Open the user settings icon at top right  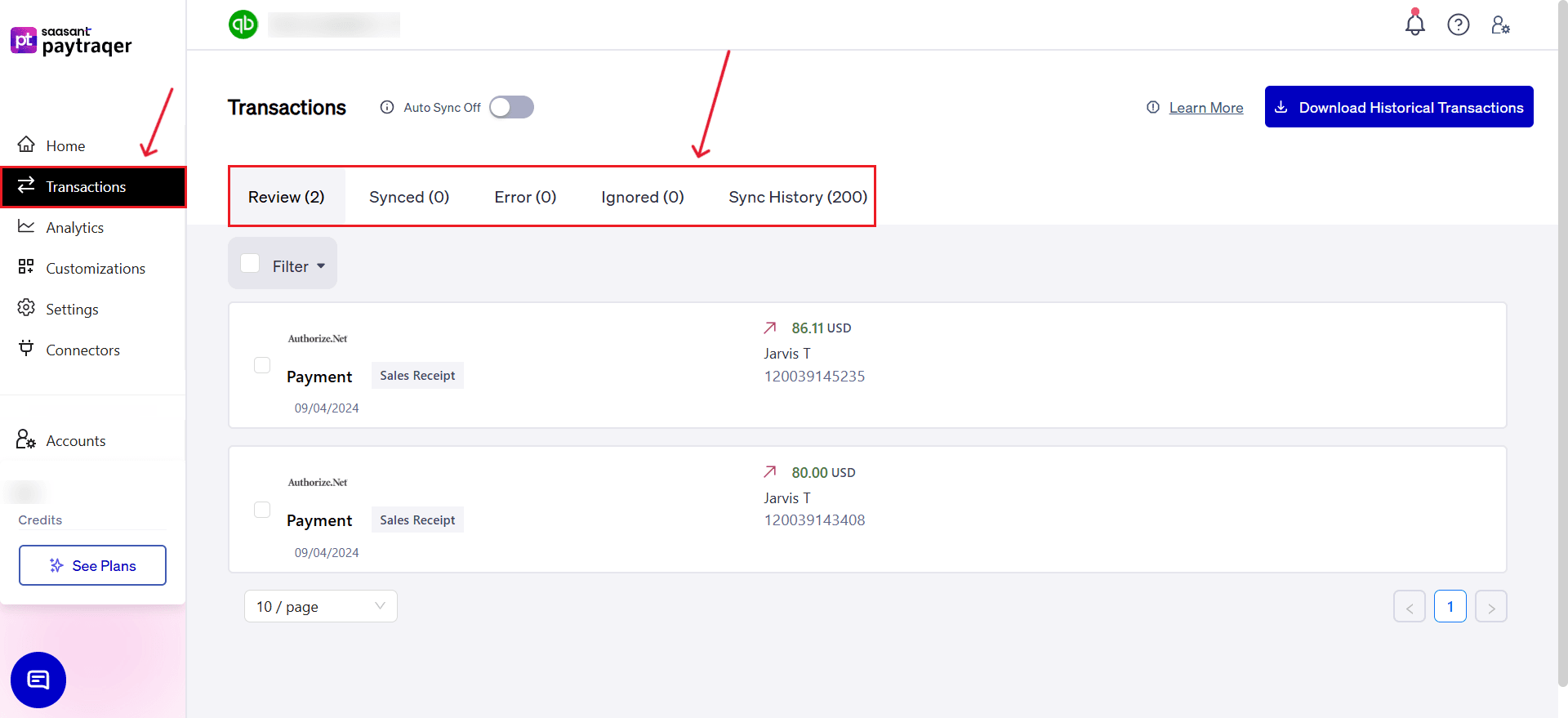(x=1500, y=25)
